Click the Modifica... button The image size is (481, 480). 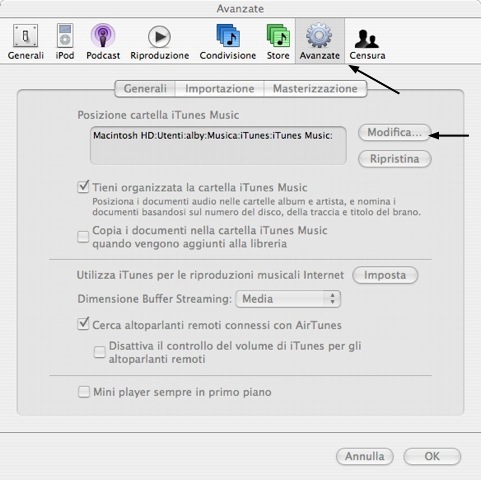(395, 133)
